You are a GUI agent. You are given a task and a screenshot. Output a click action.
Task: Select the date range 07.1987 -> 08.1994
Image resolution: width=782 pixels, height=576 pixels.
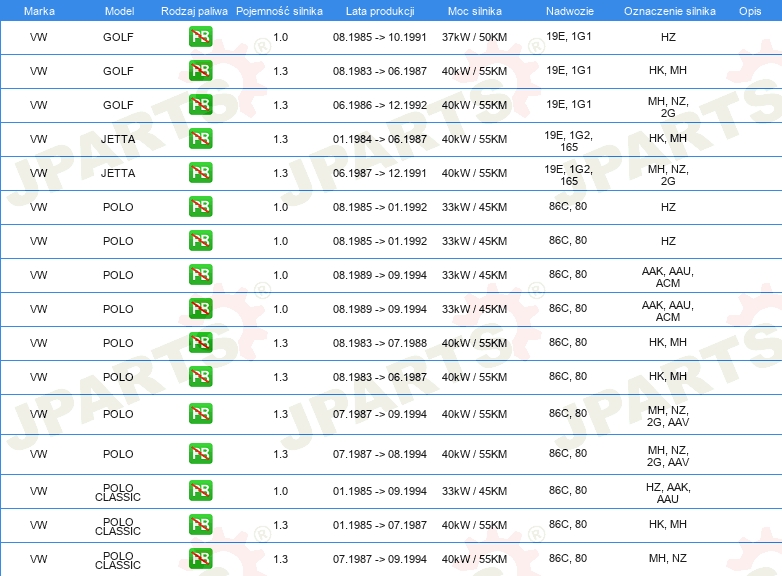[380, 454]
